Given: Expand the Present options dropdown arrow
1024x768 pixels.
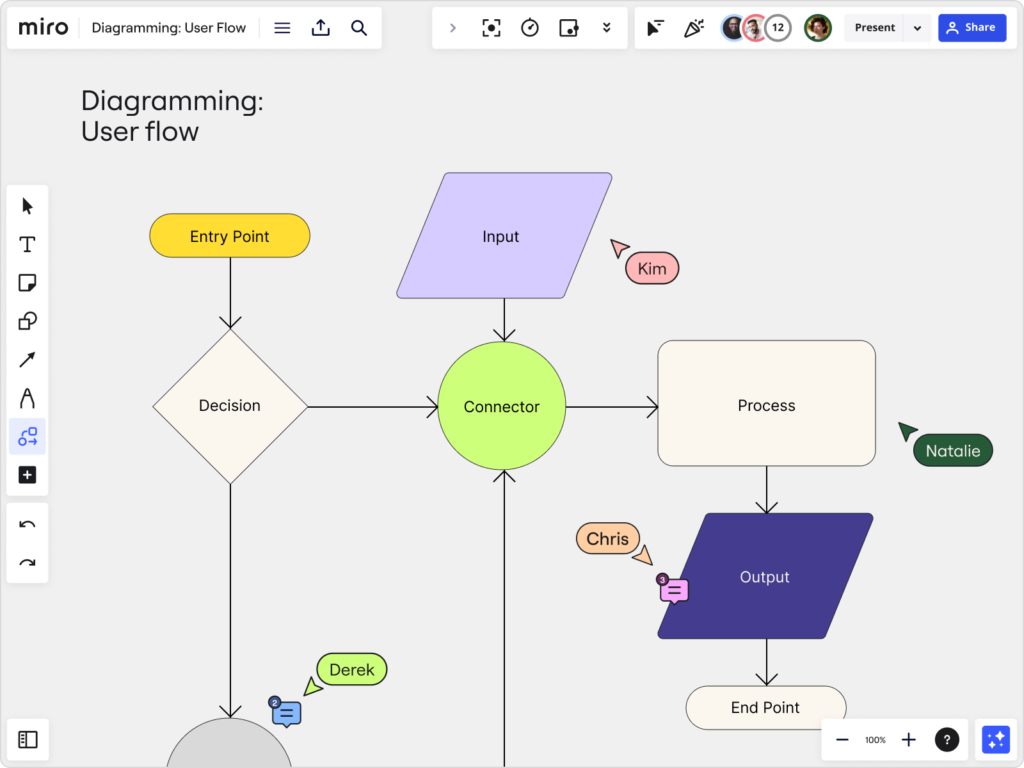Looking at the screenshot, I should 918,28.
